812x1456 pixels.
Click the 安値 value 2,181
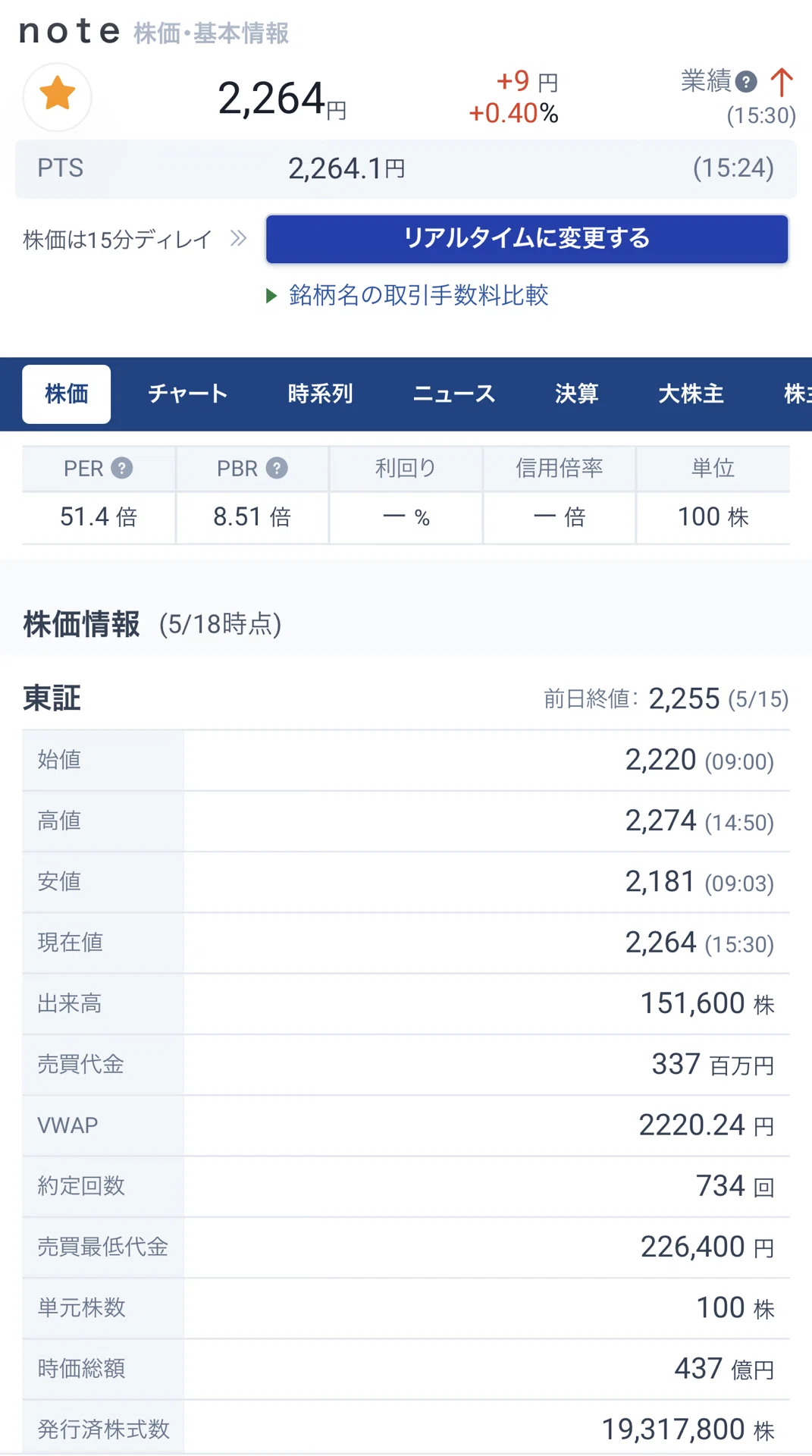pos(660,882)
